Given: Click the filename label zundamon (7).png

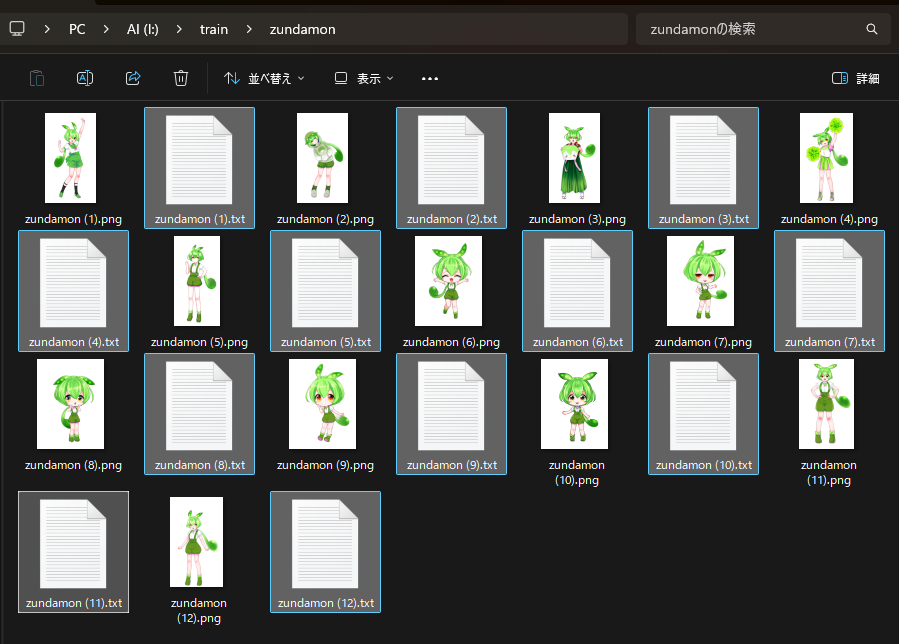Looking at the screenshot, I should point(703,342).
